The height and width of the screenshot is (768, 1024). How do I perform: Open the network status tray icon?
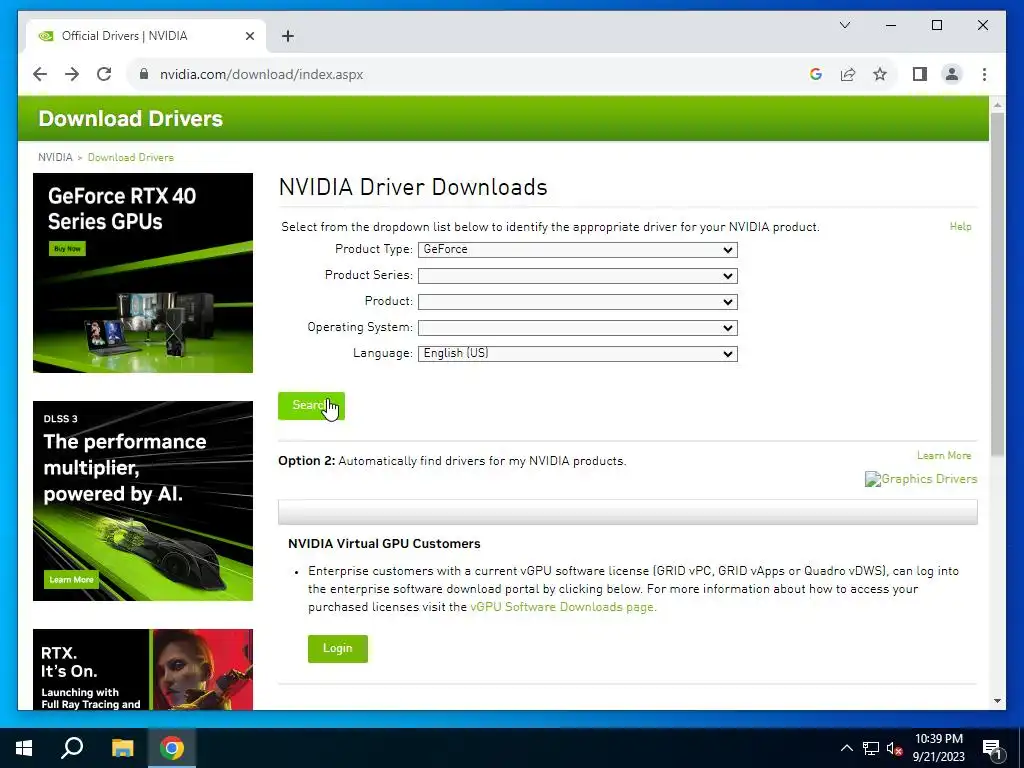tap(871, 748)
